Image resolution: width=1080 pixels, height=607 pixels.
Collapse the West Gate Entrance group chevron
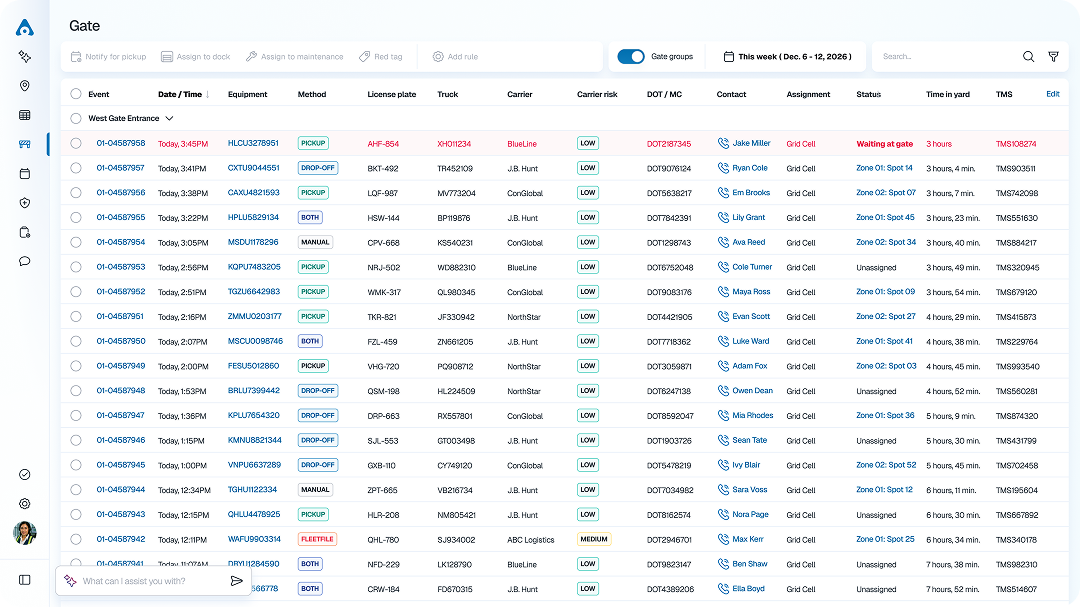168,119
